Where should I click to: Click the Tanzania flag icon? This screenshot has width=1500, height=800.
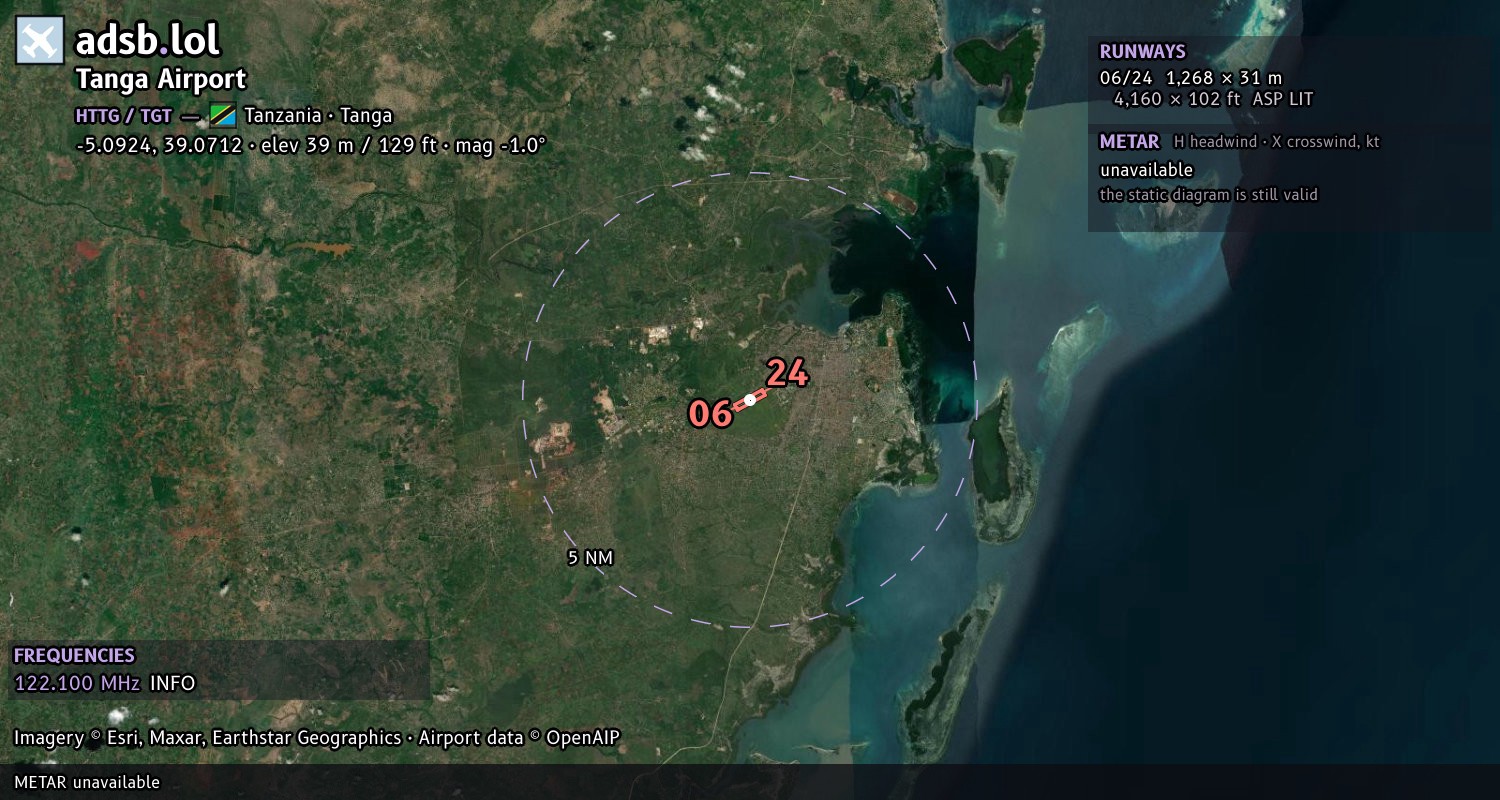pos(222,115)
